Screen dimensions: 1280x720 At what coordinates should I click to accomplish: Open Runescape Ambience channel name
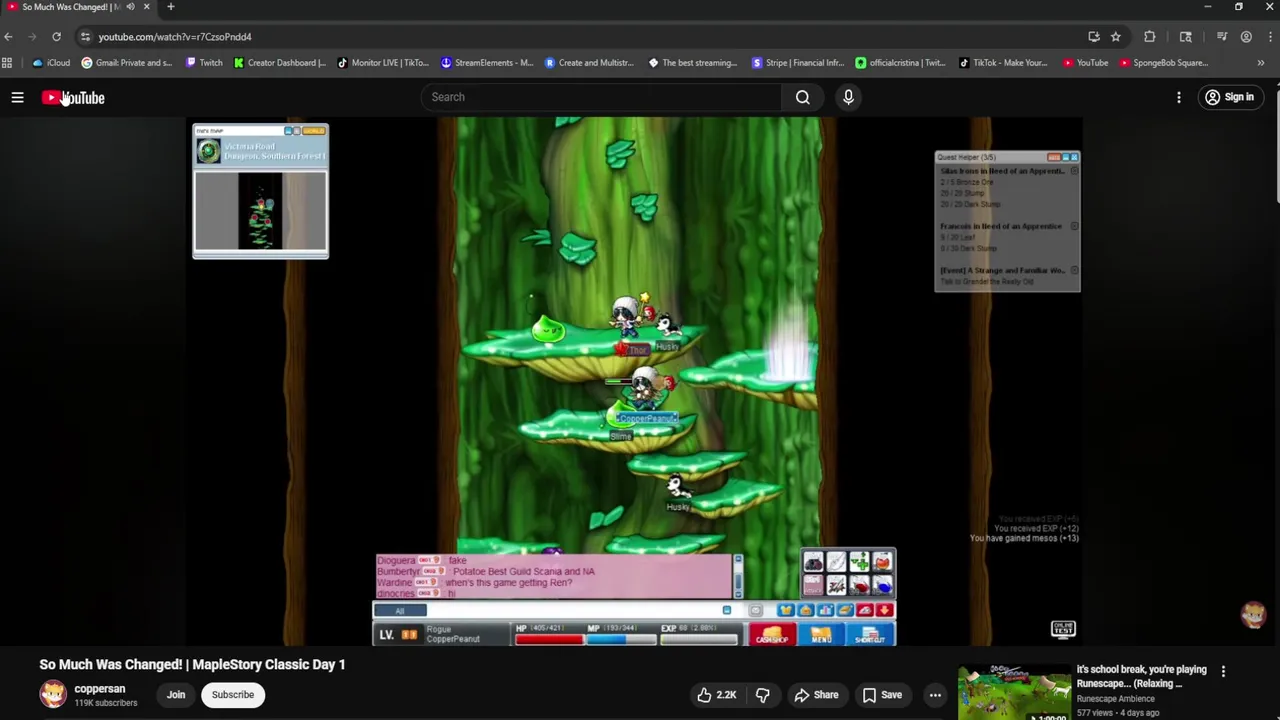pyautogui.click(x=1116, y=699)
